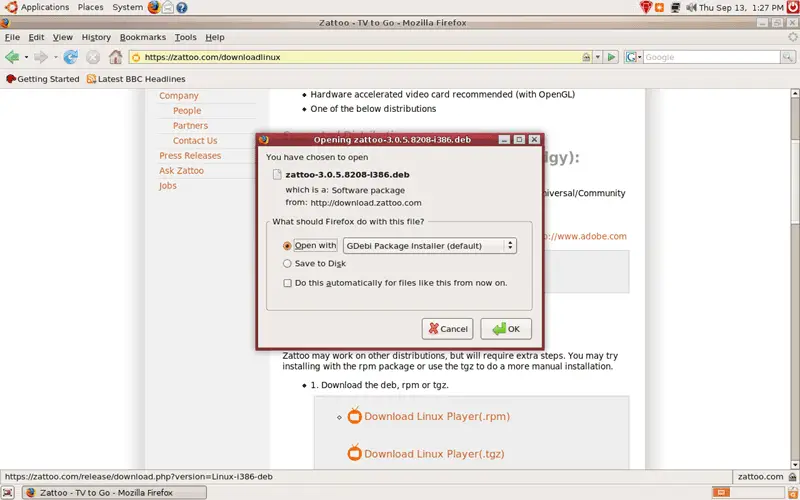Click the network monitor tray icon
The image size is (800, 500).
pyautogui.click(x=676, y=7)
